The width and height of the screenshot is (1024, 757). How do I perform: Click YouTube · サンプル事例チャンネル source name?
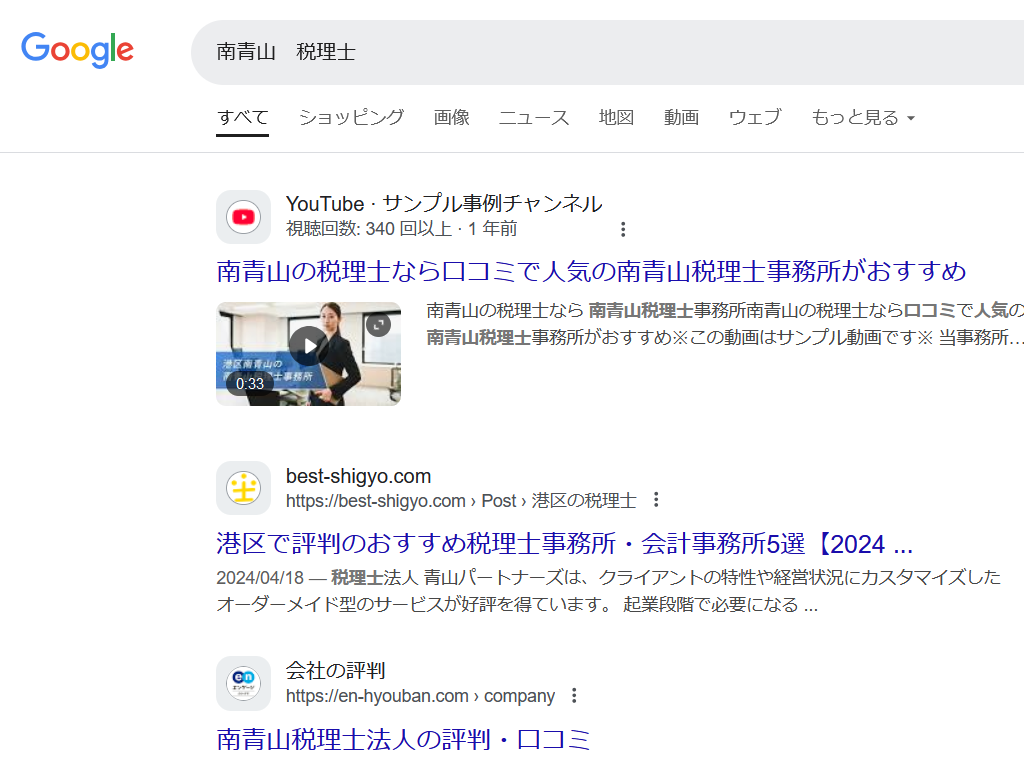[x=444, y=204]
